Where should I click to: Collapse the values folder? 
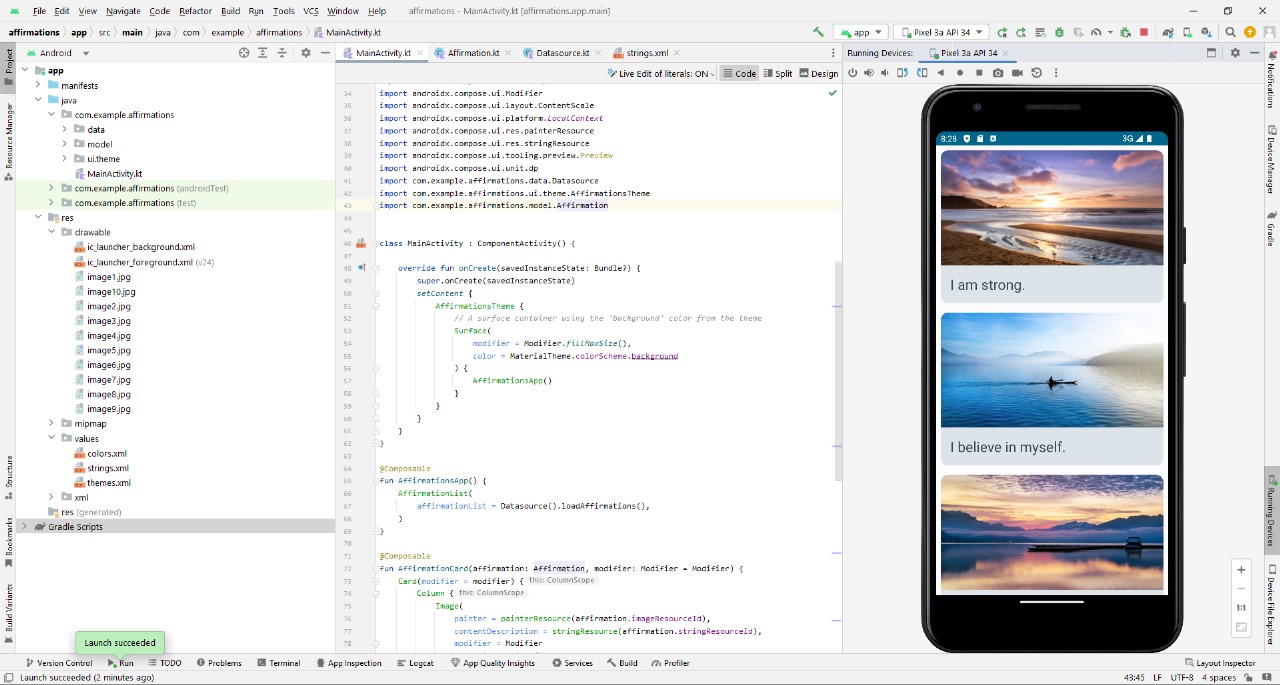52,438
